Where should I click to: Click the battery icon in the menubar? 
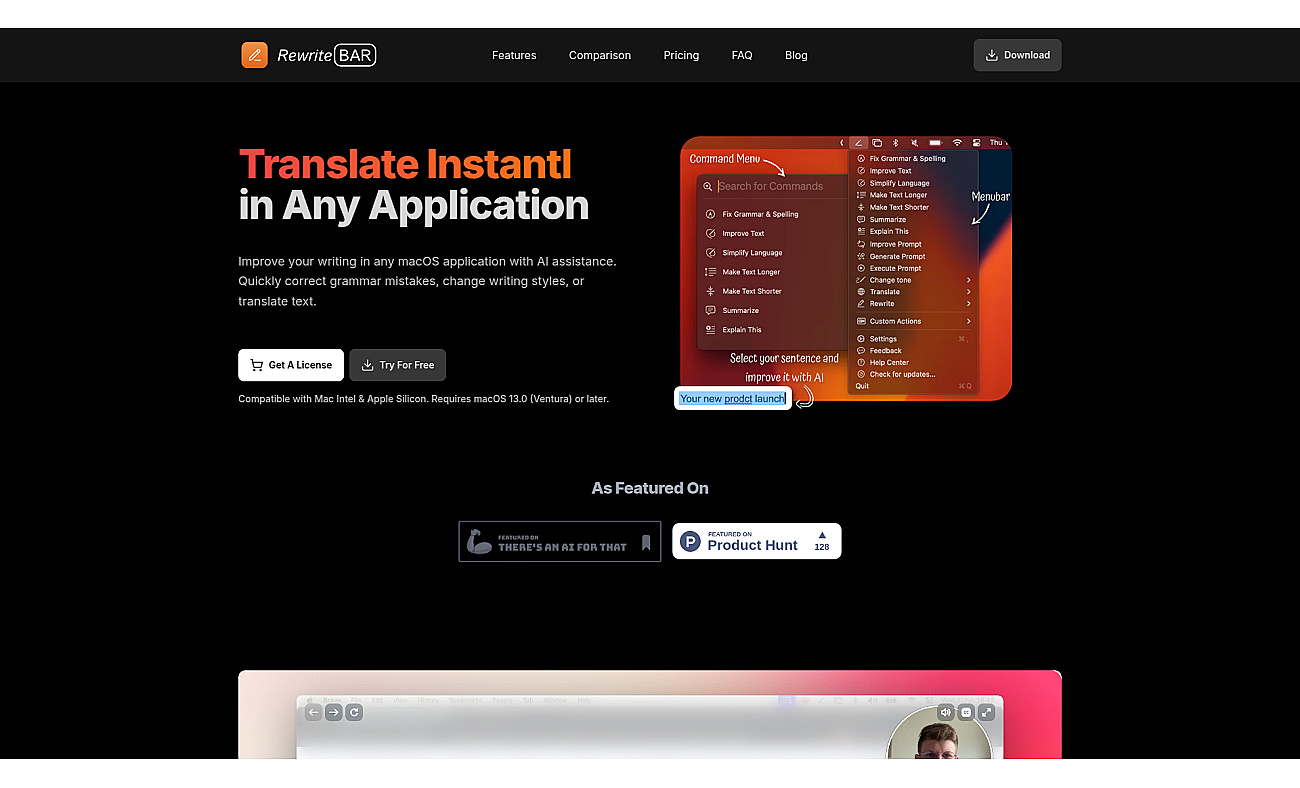pyautogui.click(x=937, y=143)
